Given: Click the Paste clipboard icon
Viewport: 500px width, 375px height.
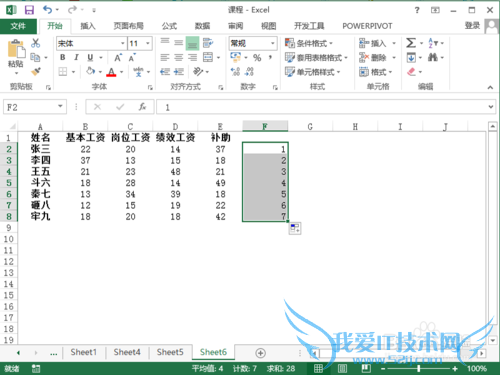Looking at the screenshot, I should point(16,49).
